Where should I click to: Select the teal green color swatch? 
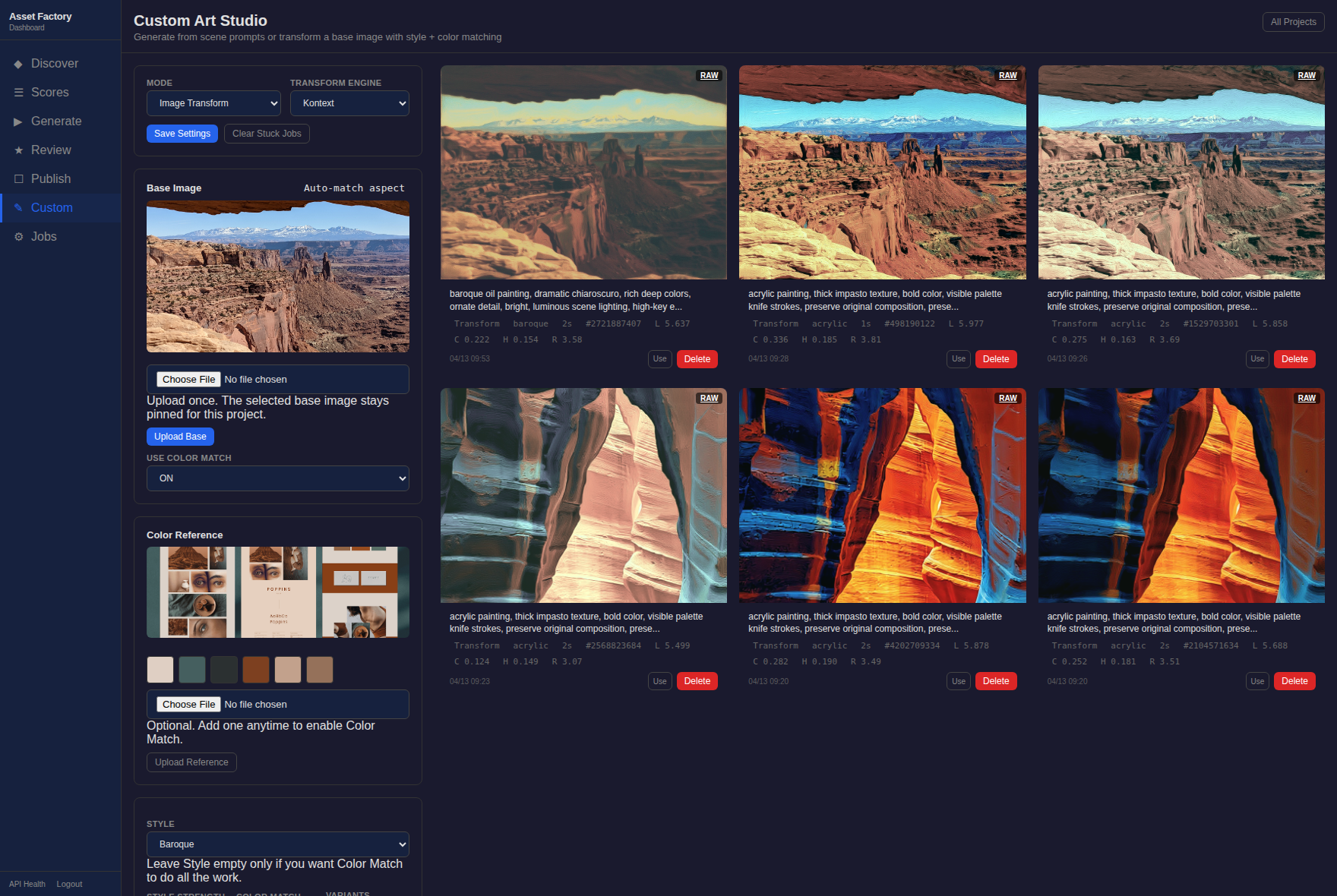pyautogui.click(x=192, y=670)
